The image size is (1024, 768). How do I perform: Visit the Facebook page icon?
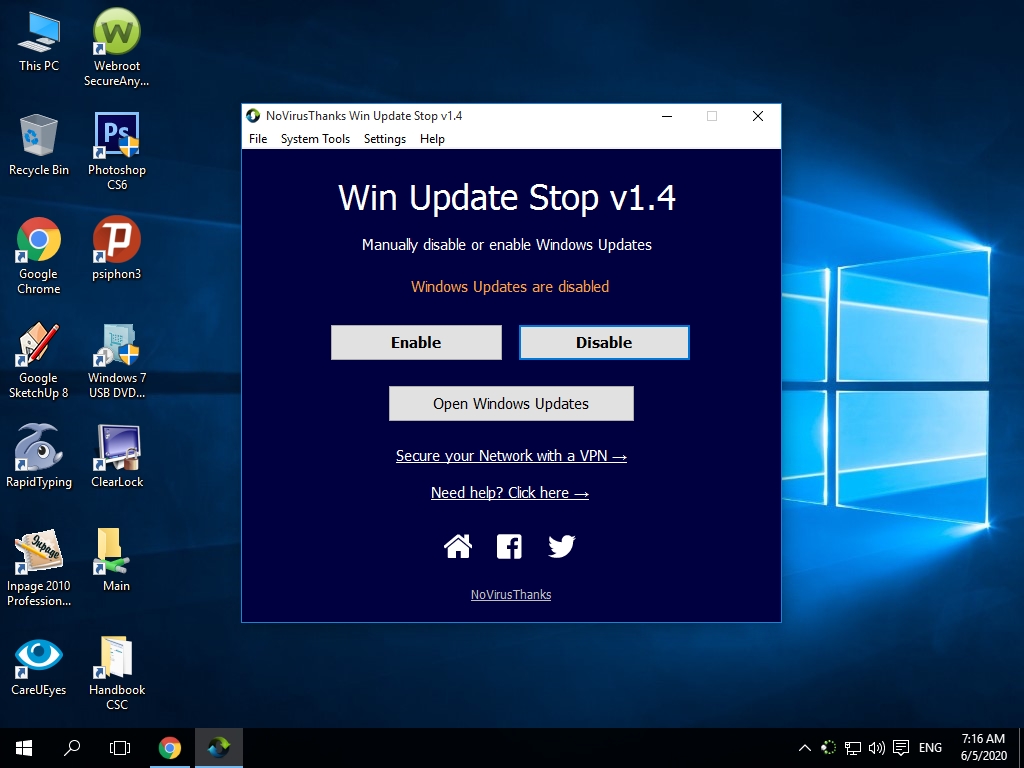(509, 546)
